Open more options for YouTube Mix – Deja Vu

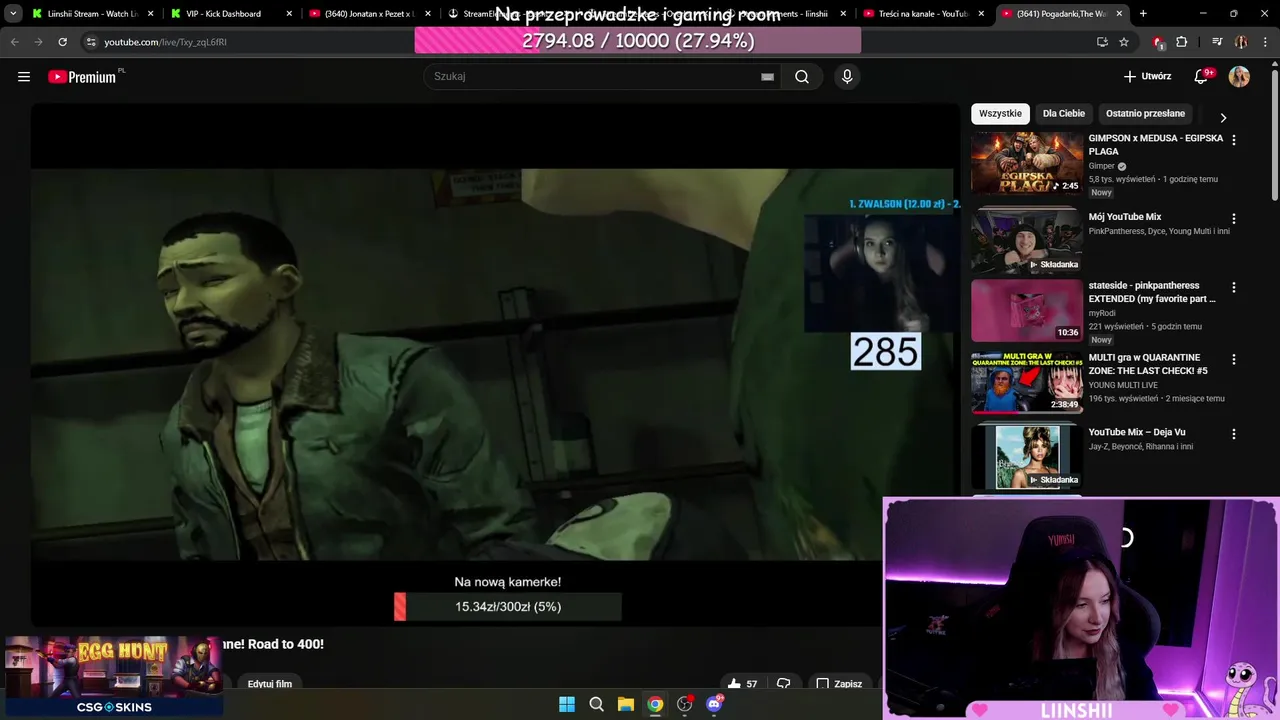1233,434
